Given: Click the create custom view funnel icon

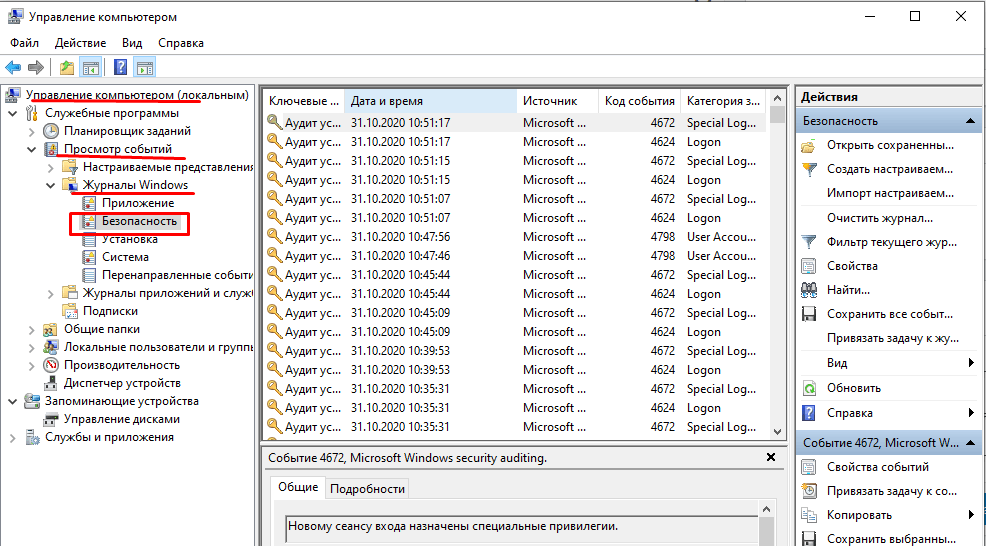Looking at the screenshot, I should [809, 169].
